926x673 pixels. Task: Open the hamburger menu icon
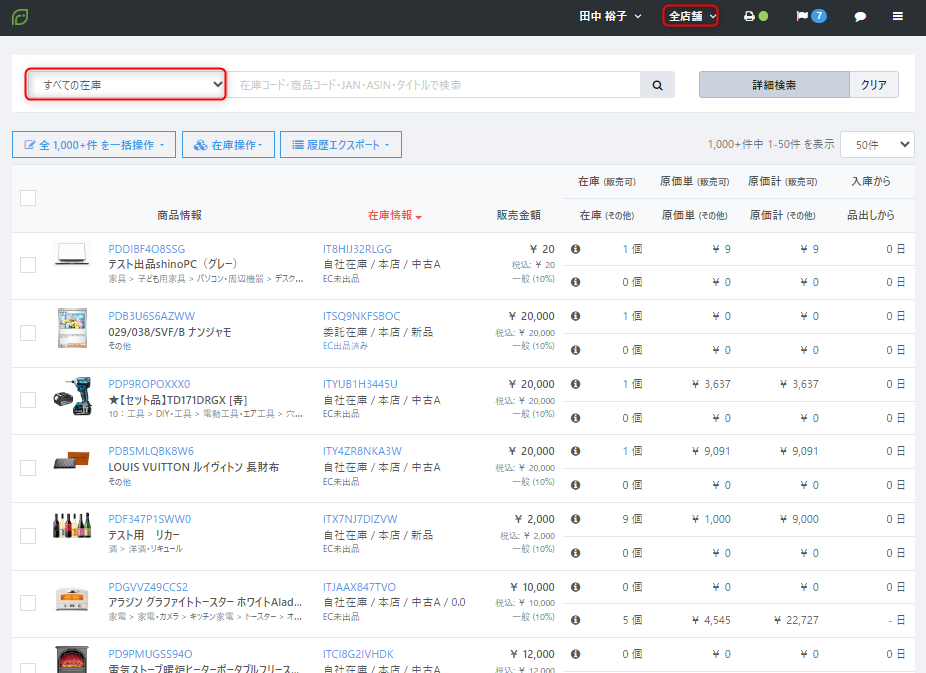coord(898,17)
